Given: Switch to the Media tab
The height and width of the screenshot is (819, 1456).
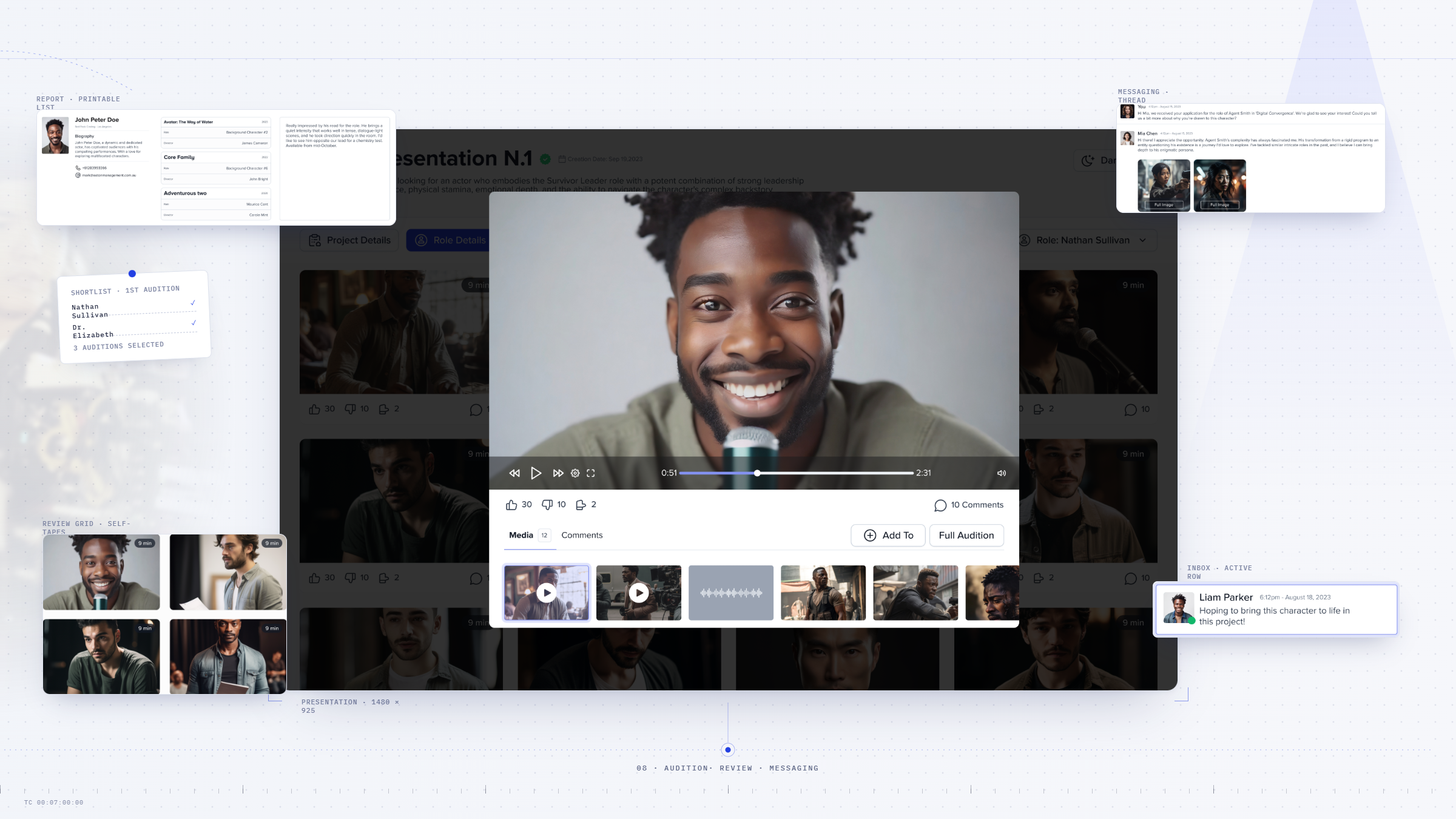Looking at the screenshot, I should [x=529, y=535].
